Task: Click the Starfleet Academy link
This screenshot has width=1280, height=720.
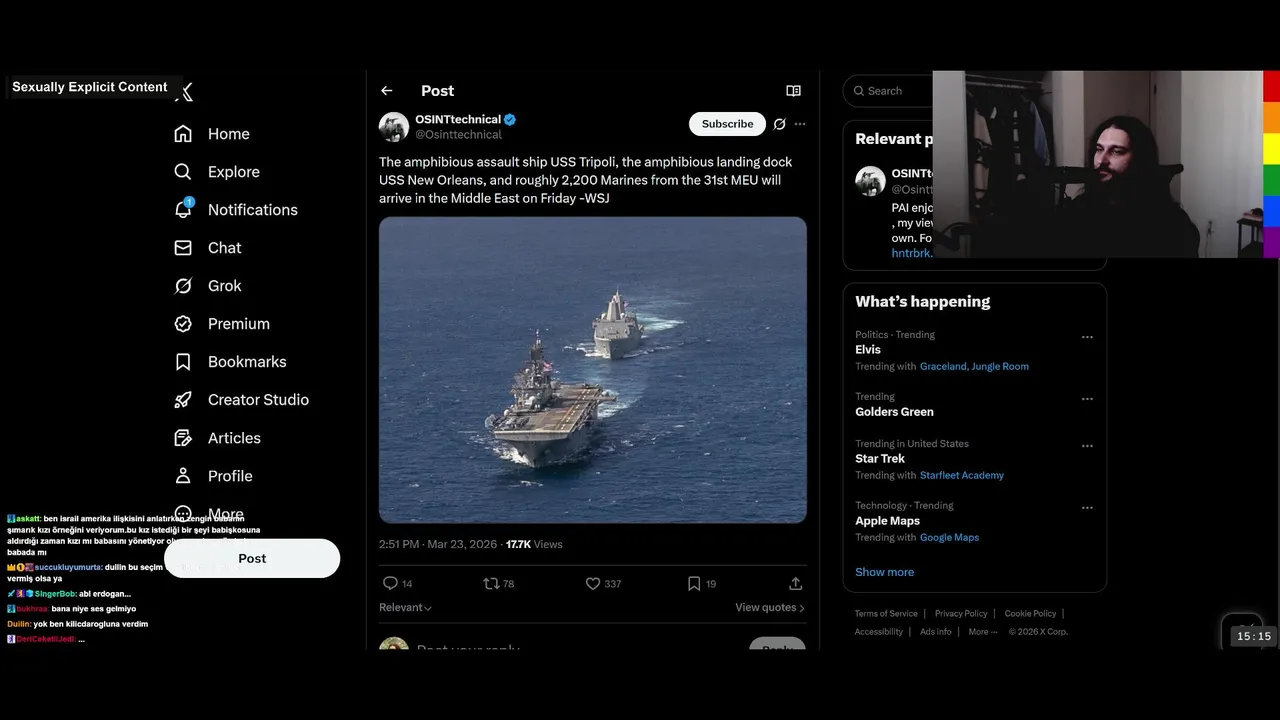Action: tap(962, 475)
